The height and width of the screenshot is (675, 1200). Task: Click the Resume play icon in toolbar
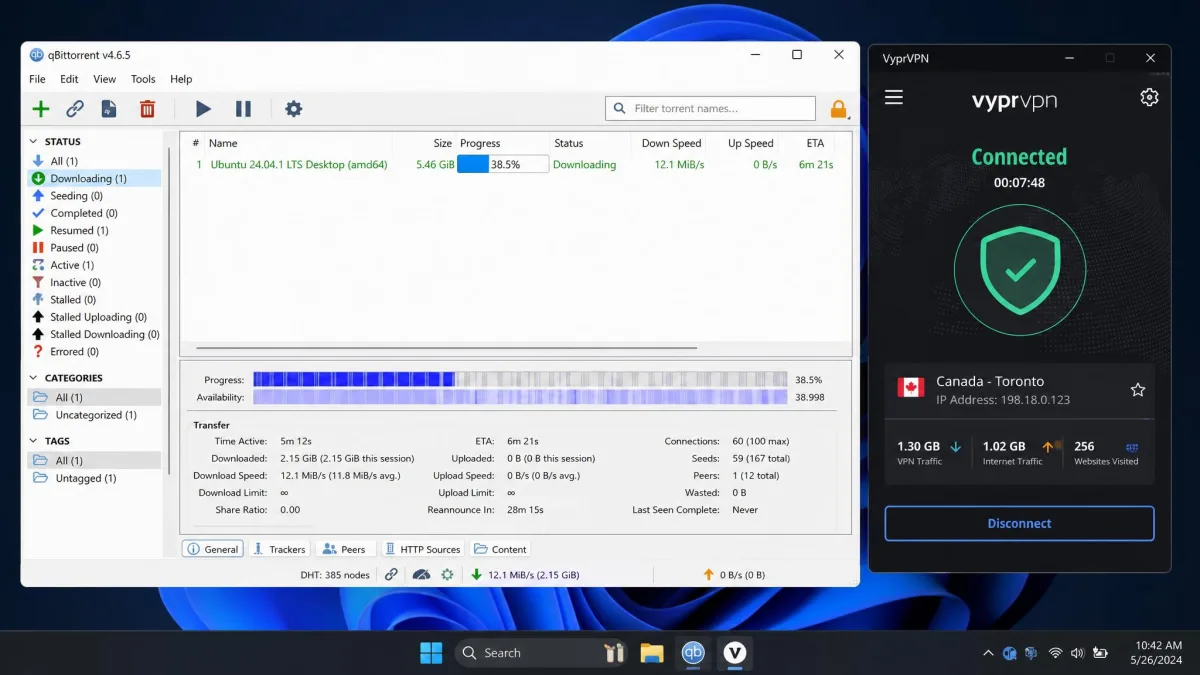[x=203, y=109]
